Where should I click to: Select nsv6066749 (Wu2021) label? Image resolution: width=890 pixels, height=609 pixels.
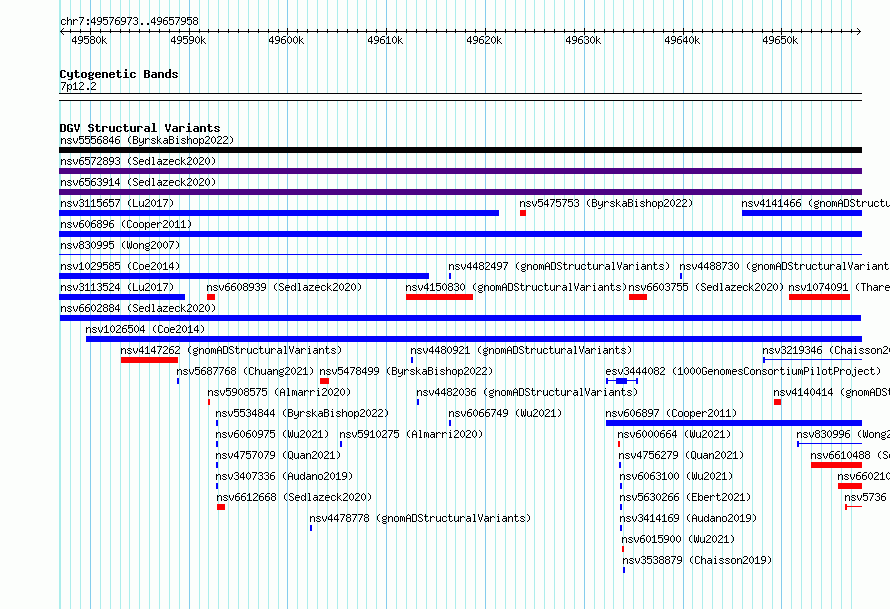coord(505,413)
